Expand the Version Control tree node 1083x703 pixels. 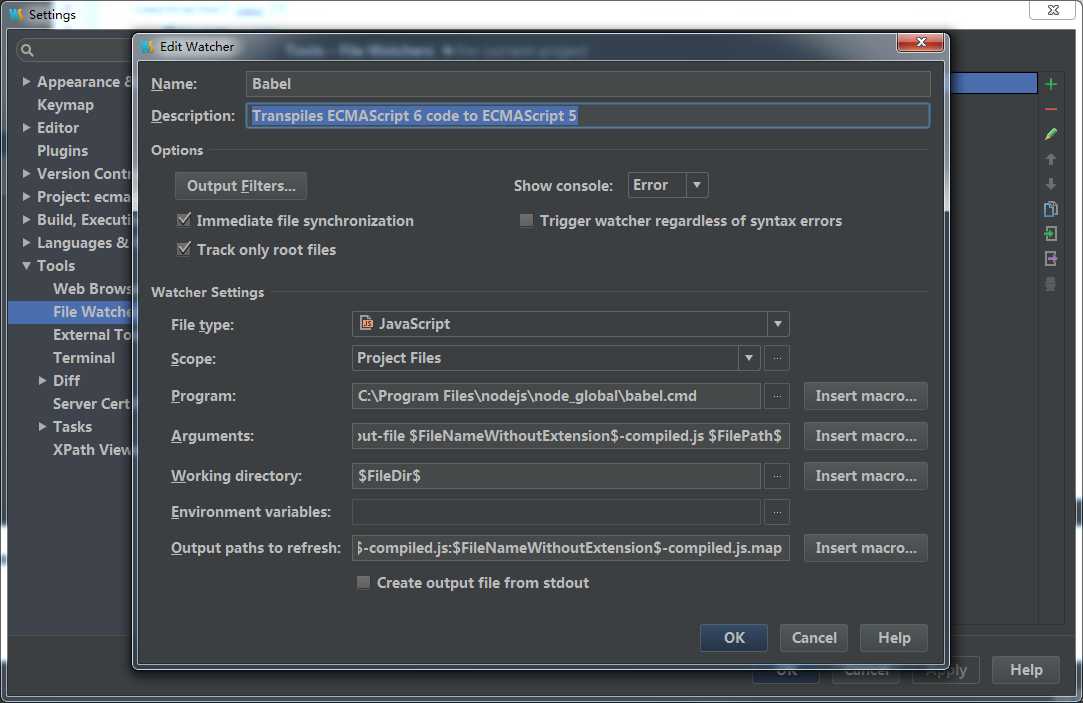[x=26, y=173]
